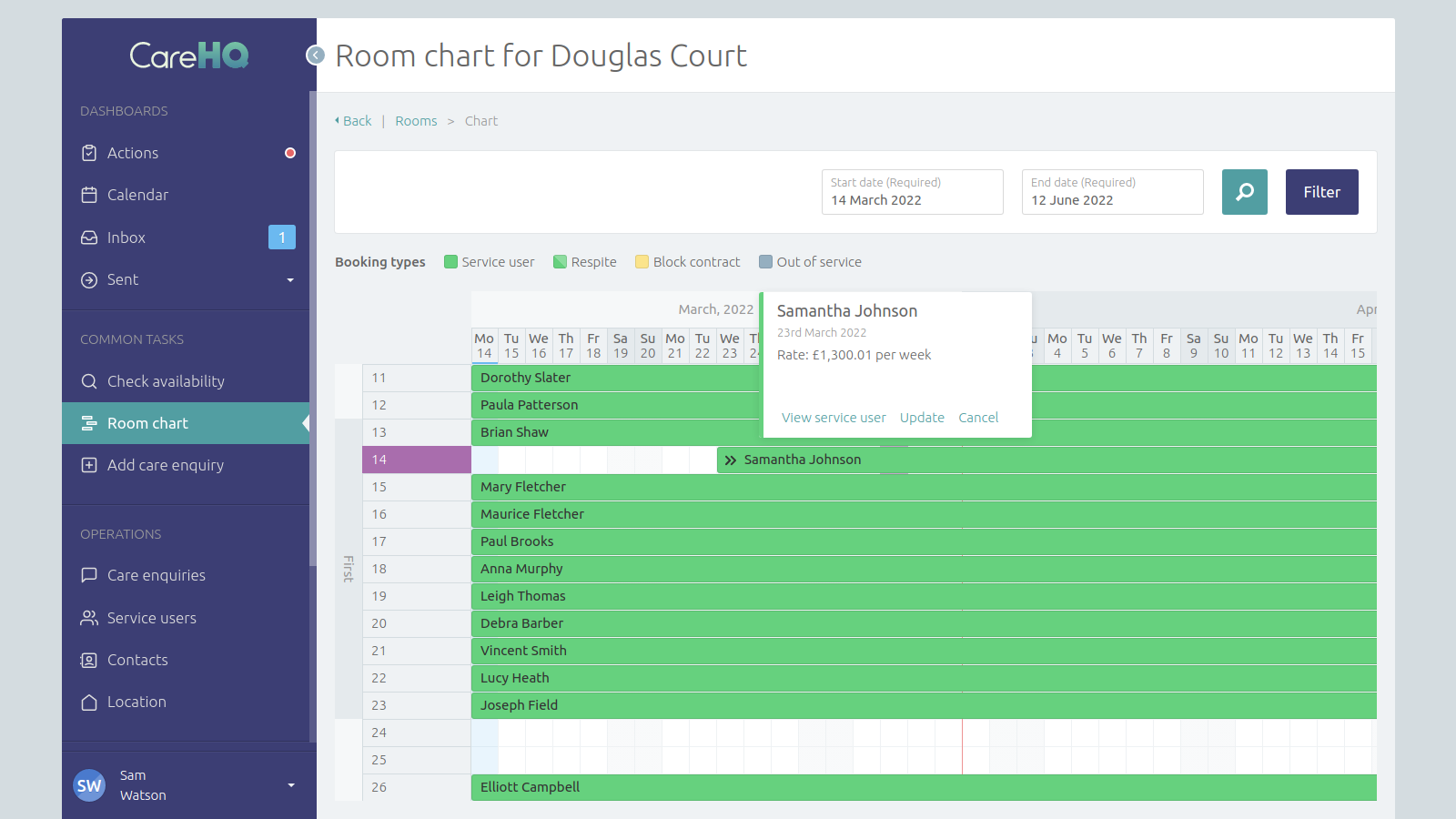Click the Sent arrow-circle icon
This screenshot has width=1456, height=819.
click(x=89, y=280)
